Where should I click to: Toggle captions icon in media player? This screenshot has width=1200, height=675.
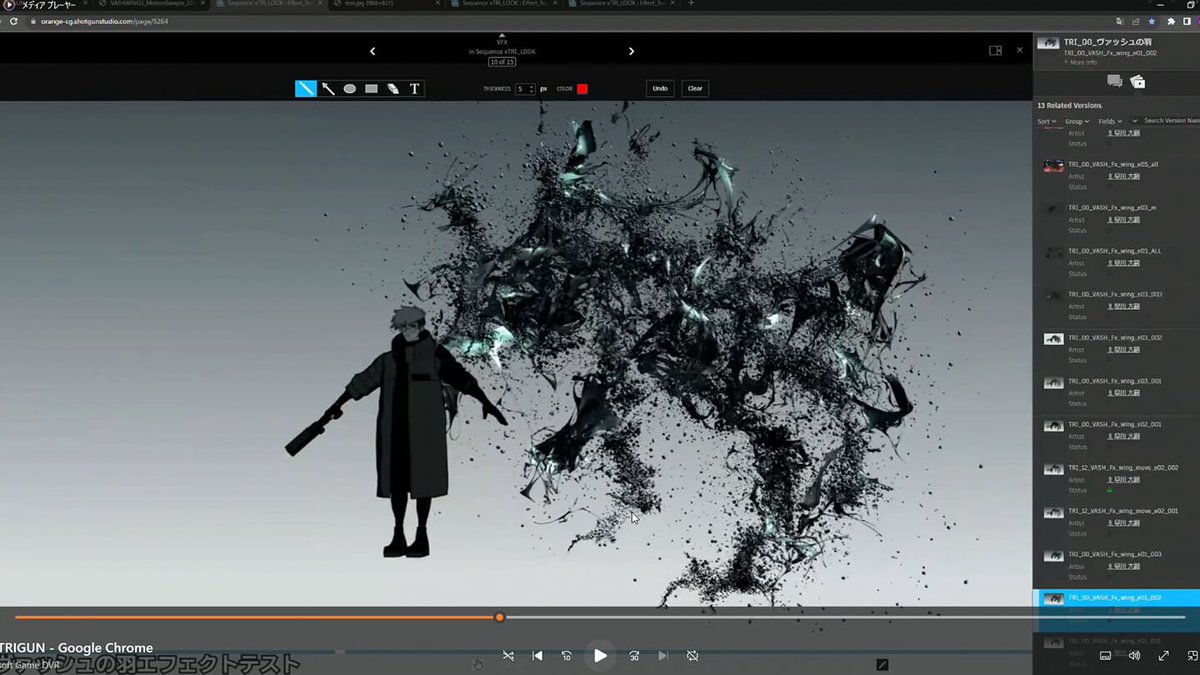click(1105, 656)
